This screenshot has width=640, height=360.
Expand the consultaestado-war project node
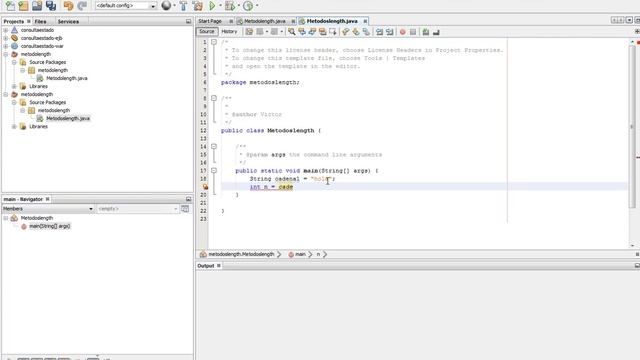[6, 46]
